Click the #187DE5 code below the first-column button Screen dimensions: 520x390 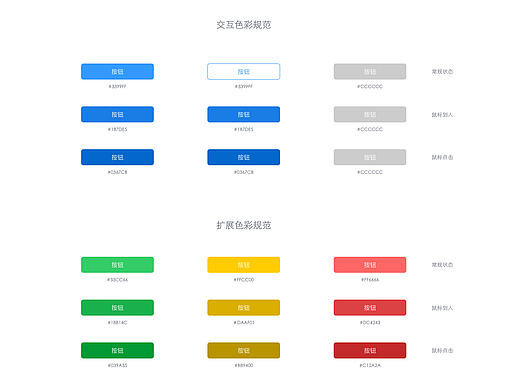117,129
